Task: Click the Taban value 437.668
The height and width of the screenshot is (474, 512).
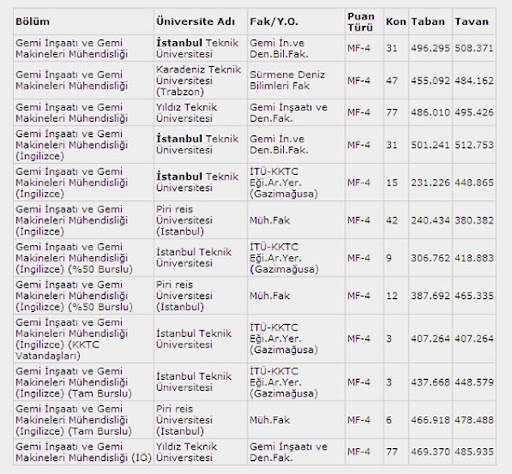Action: tap(430, 382)
